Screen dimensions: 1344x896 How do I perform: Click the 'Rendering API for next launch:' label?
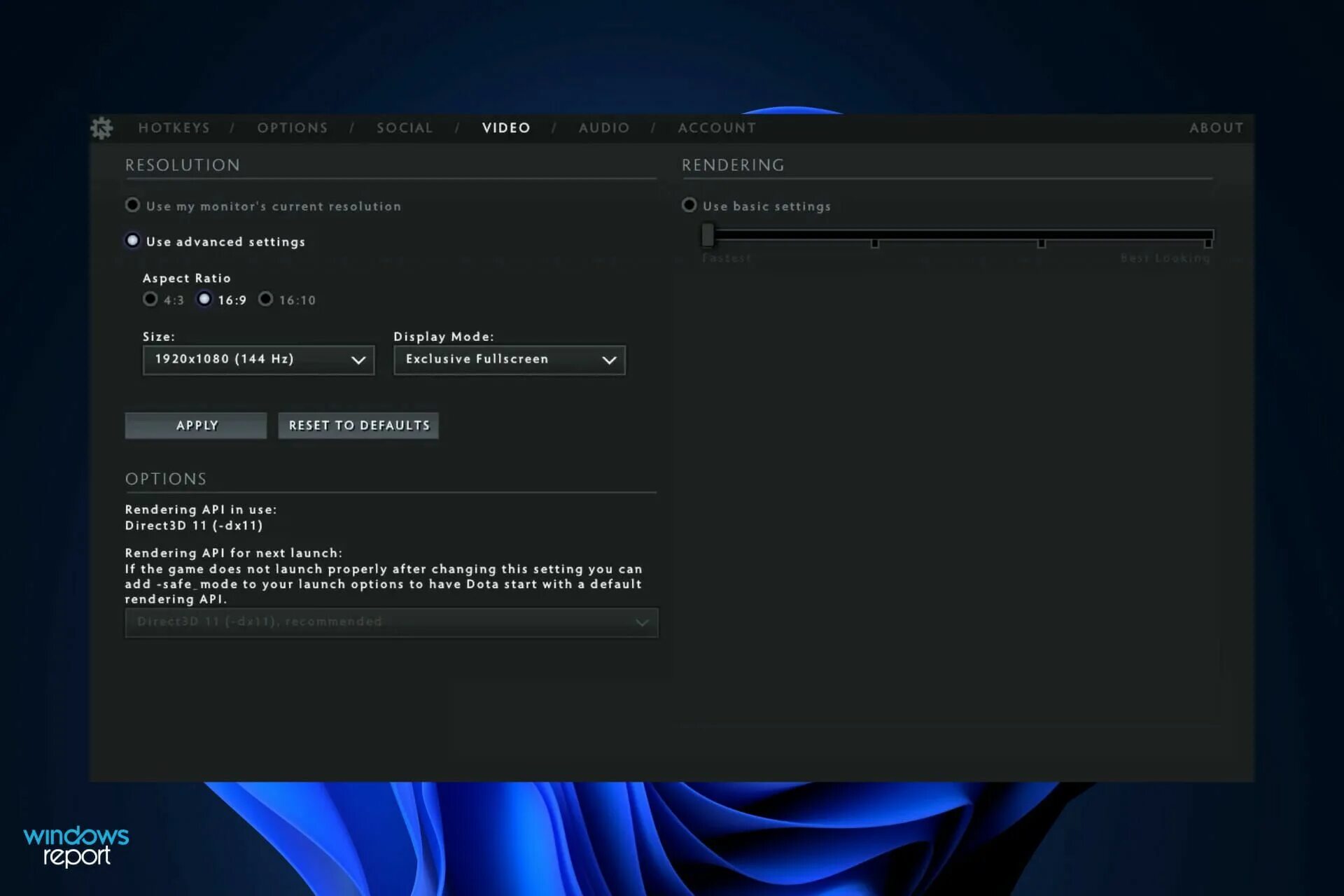(x=234, y=553)
